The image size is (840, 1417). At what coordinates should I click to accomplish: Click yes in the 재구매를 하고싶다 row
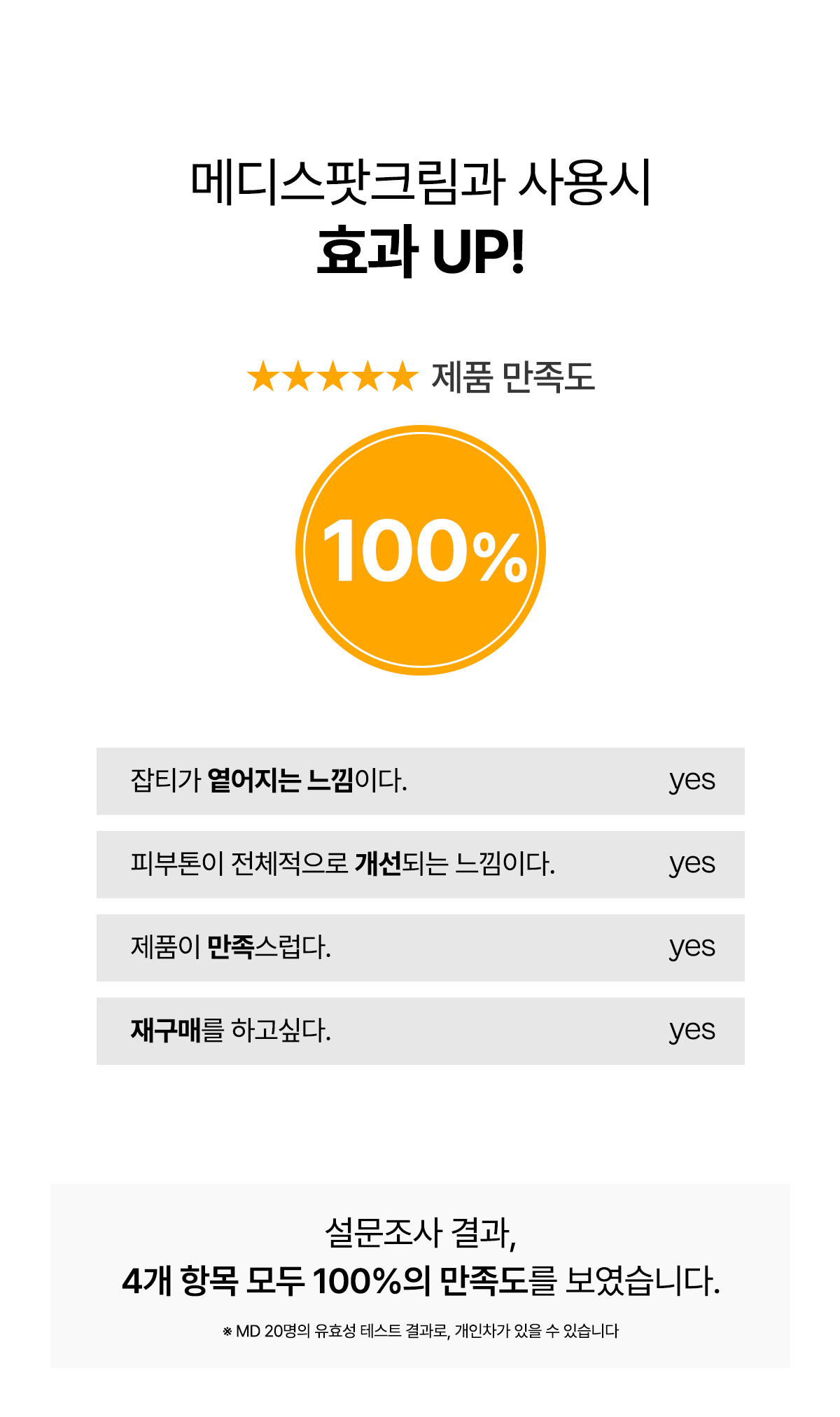click(x=692, y=1031)
